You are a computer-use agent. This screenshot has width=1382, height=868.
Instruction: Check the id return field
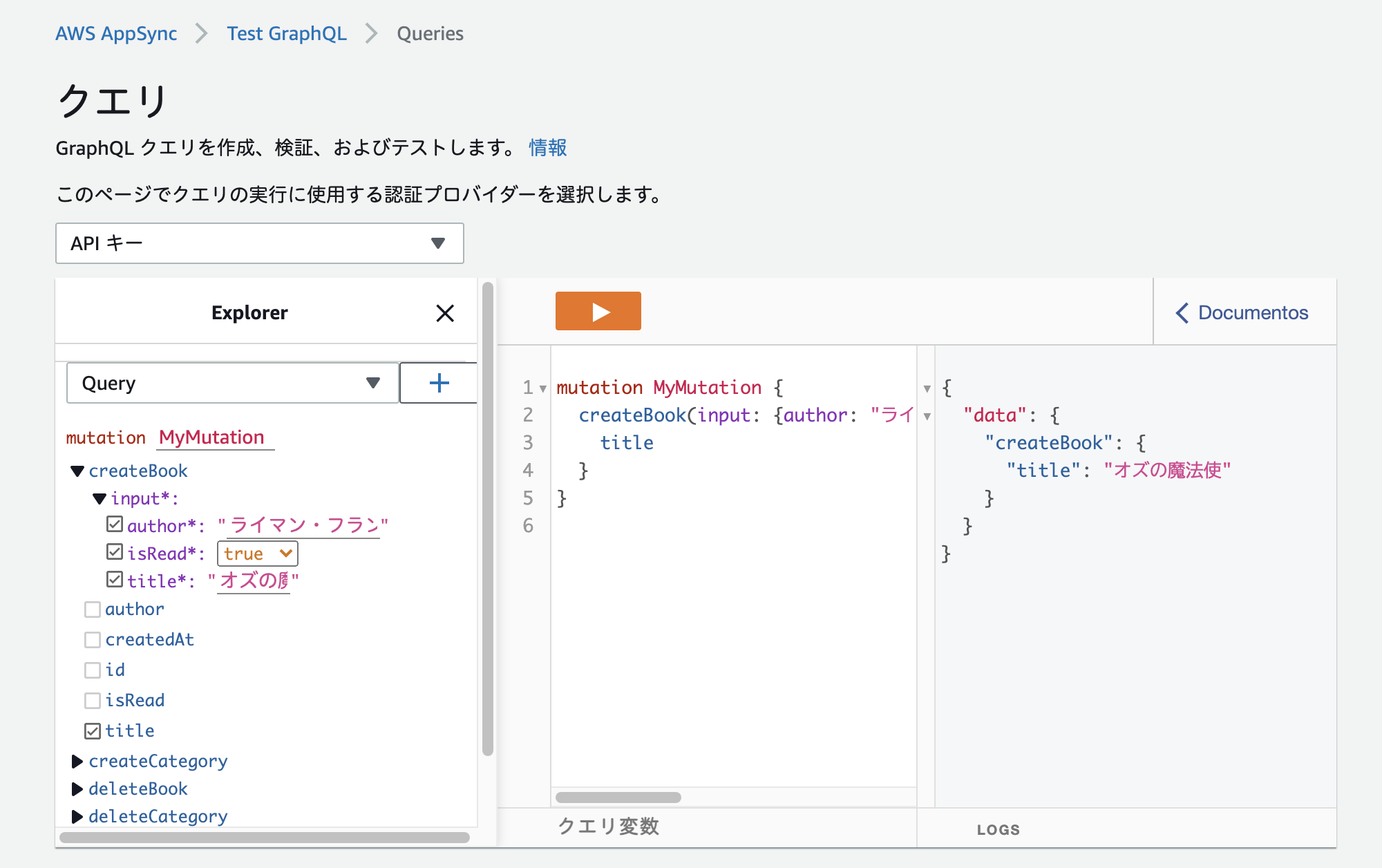click(x=93, y=670)
